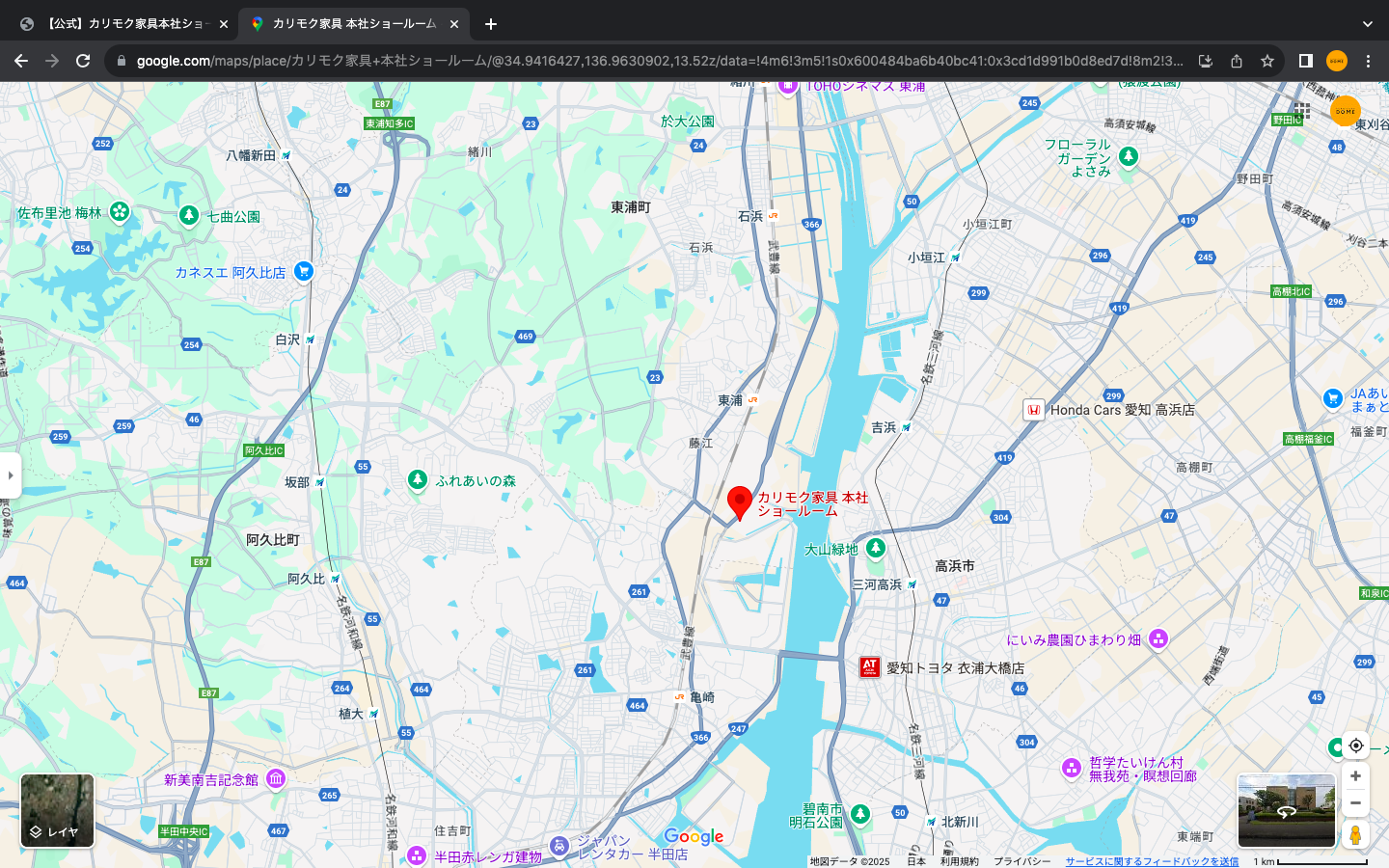Share this page from the address bar

pyautogui.click(x=1237, y=61)
